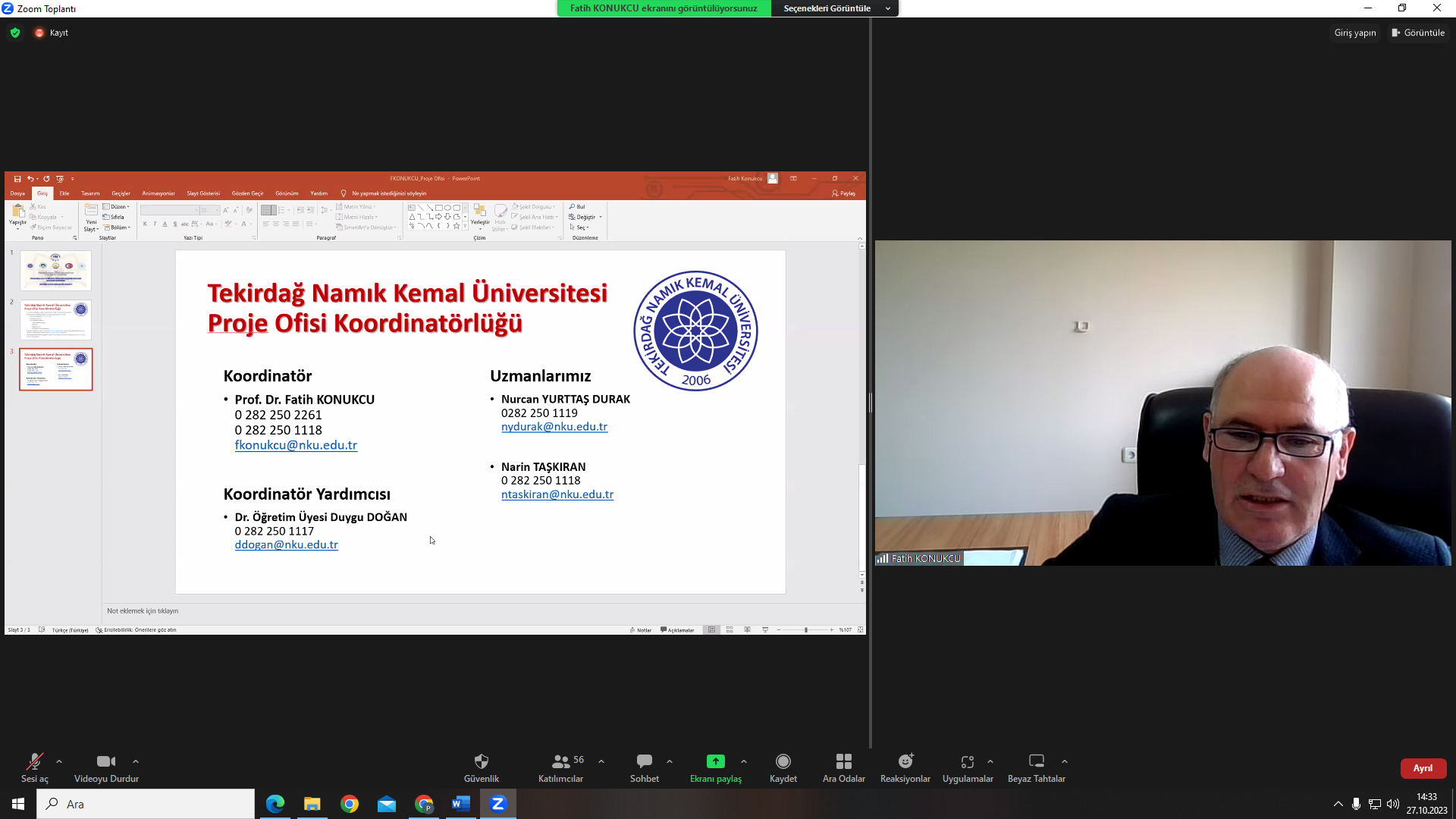This screenshot has height=819, width=1456.
Task: Open Word from the Windows taskbar
Action: [460, 804]
